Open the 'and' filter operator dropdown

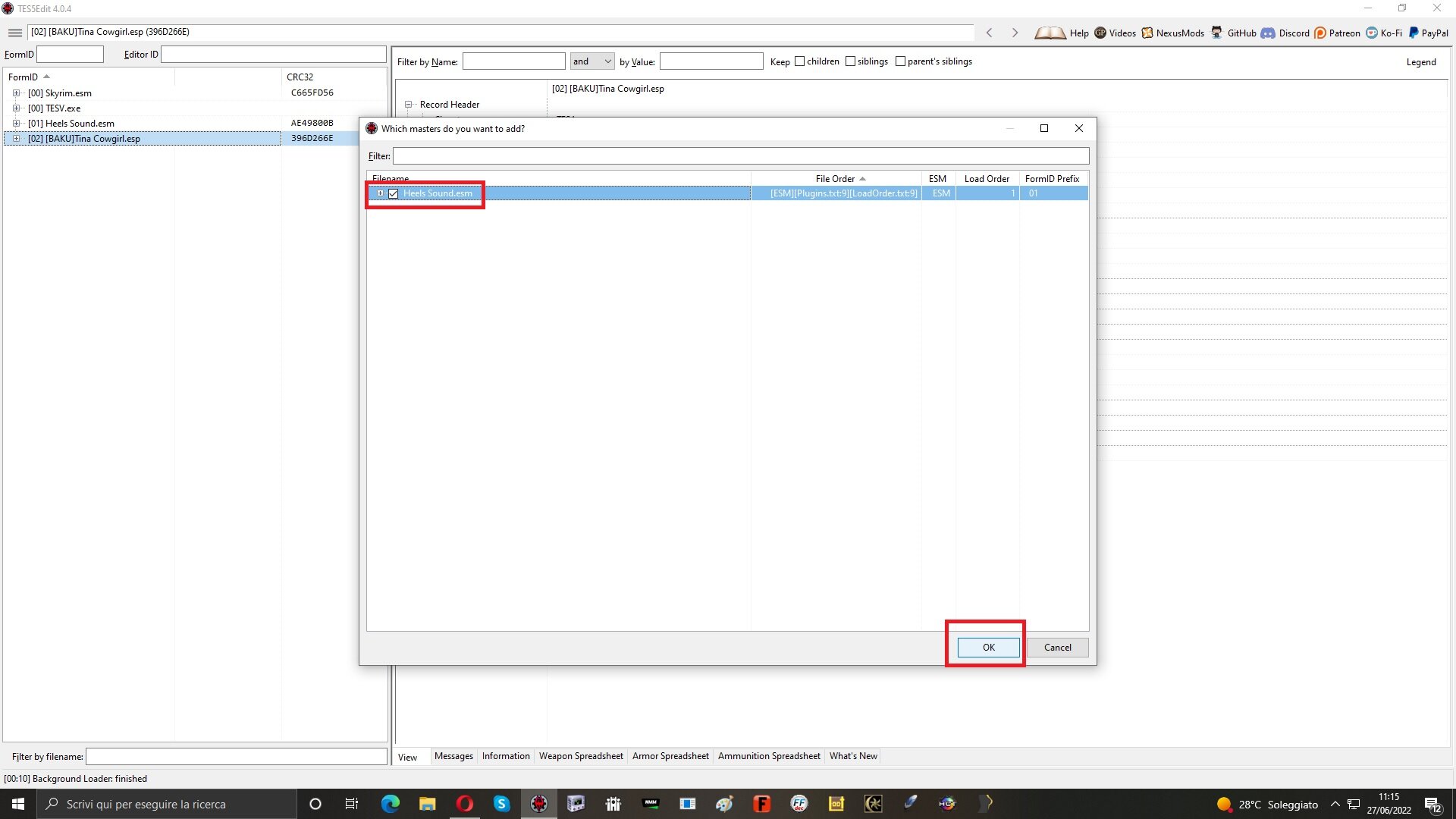pyautogui.click(x=592, y=61)
